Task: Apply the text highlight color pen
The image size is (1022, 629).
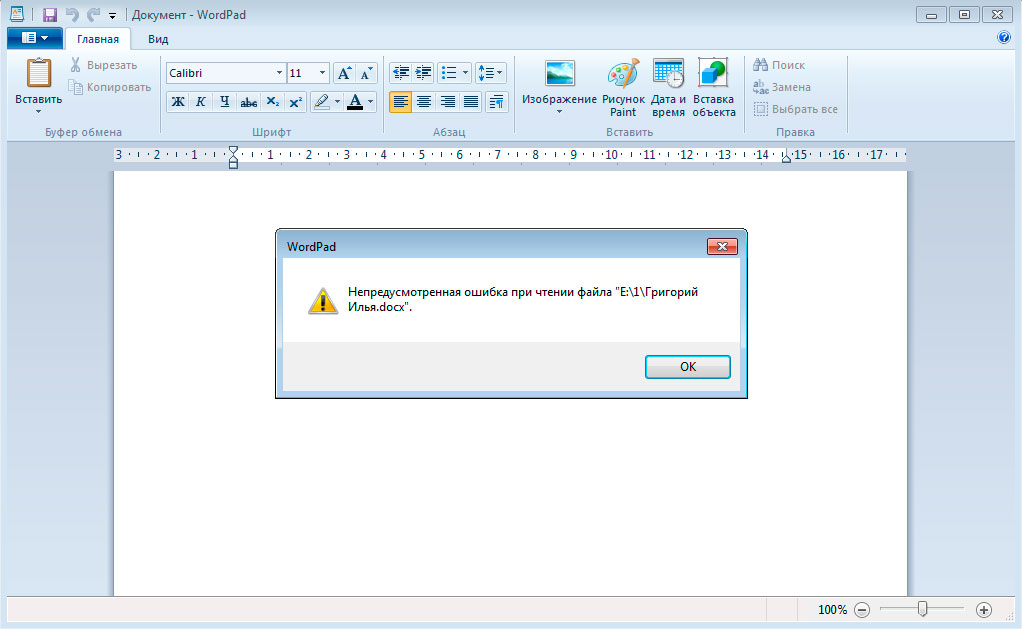Action: (x=321, y=102)
